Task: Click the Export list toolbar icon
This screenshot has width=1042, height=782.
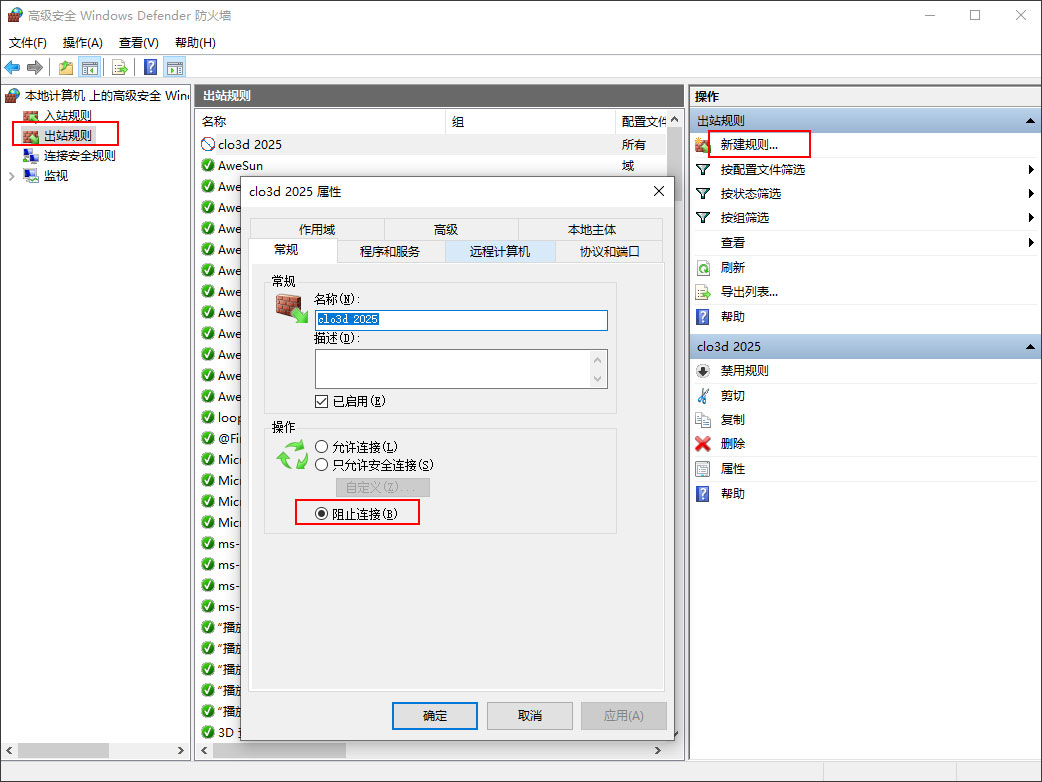Action: (120, 67)
